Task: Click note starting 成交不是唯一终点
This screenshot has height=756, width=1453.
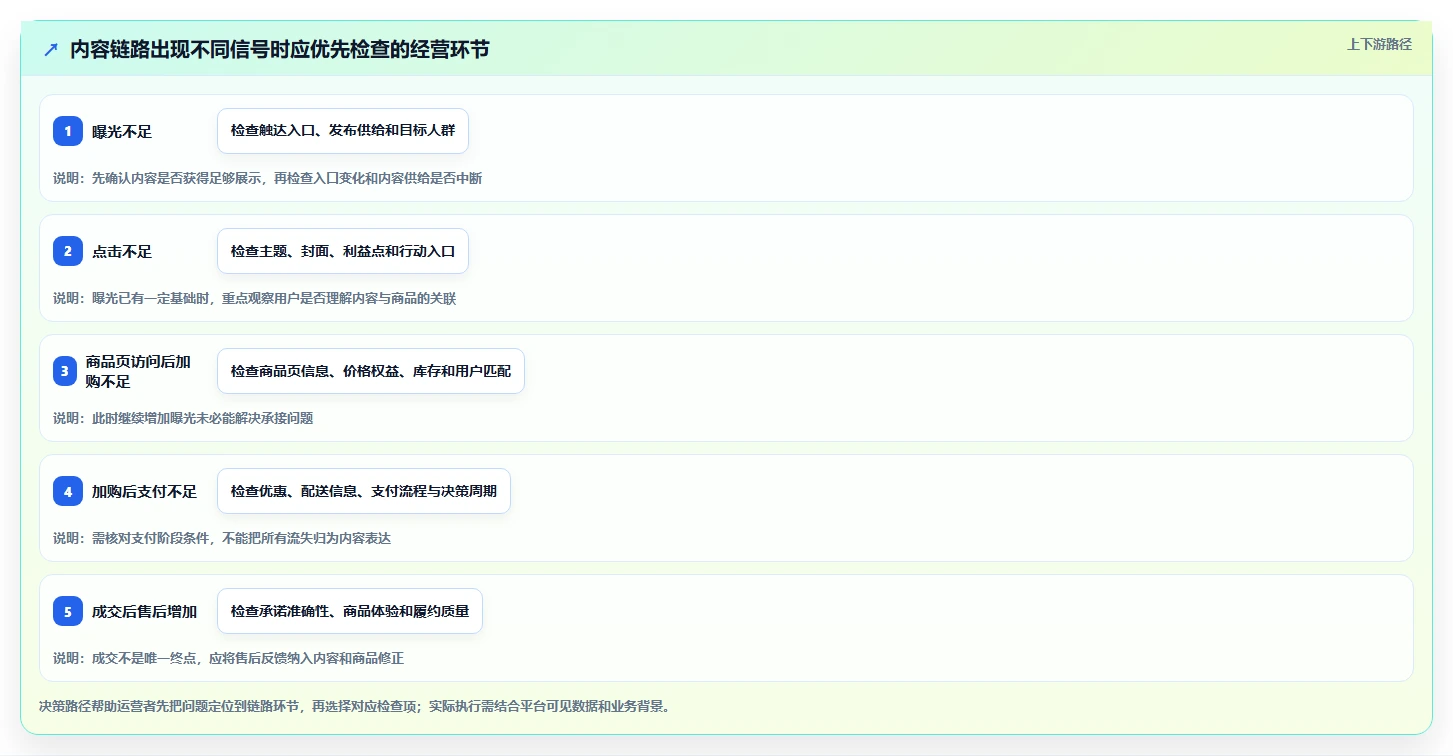Action: click(229, 658)
